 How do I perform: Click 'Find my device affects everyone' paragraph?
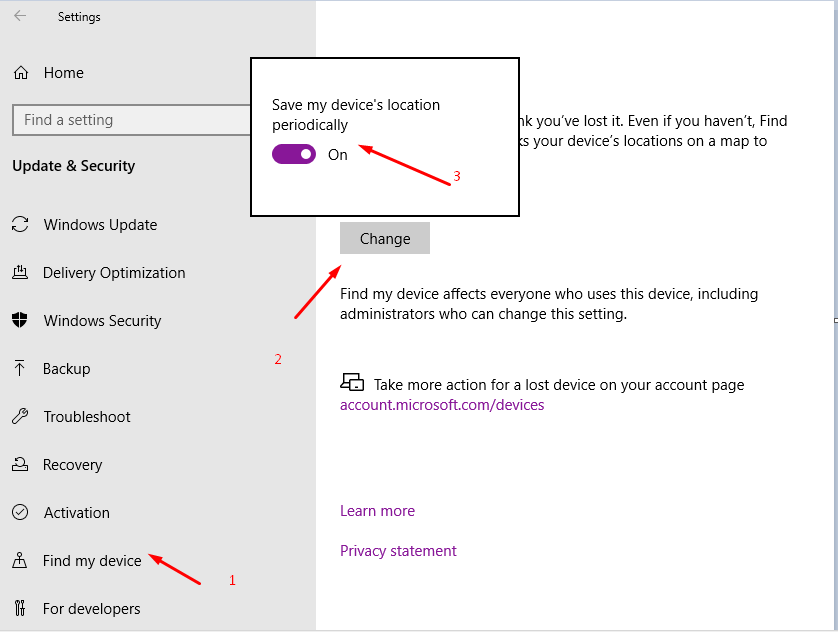click(549, 303)
